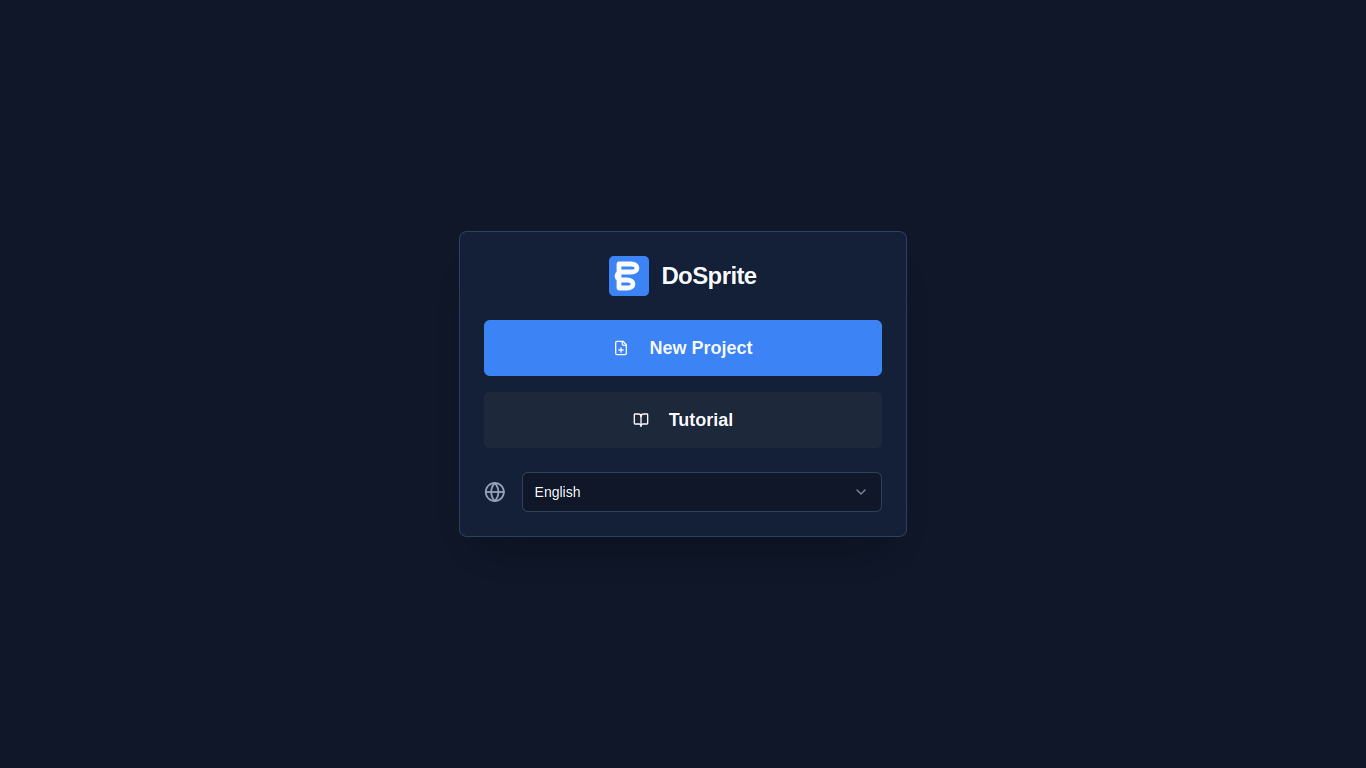
Task: Click the new file icon
Action: tap(621, 348)
